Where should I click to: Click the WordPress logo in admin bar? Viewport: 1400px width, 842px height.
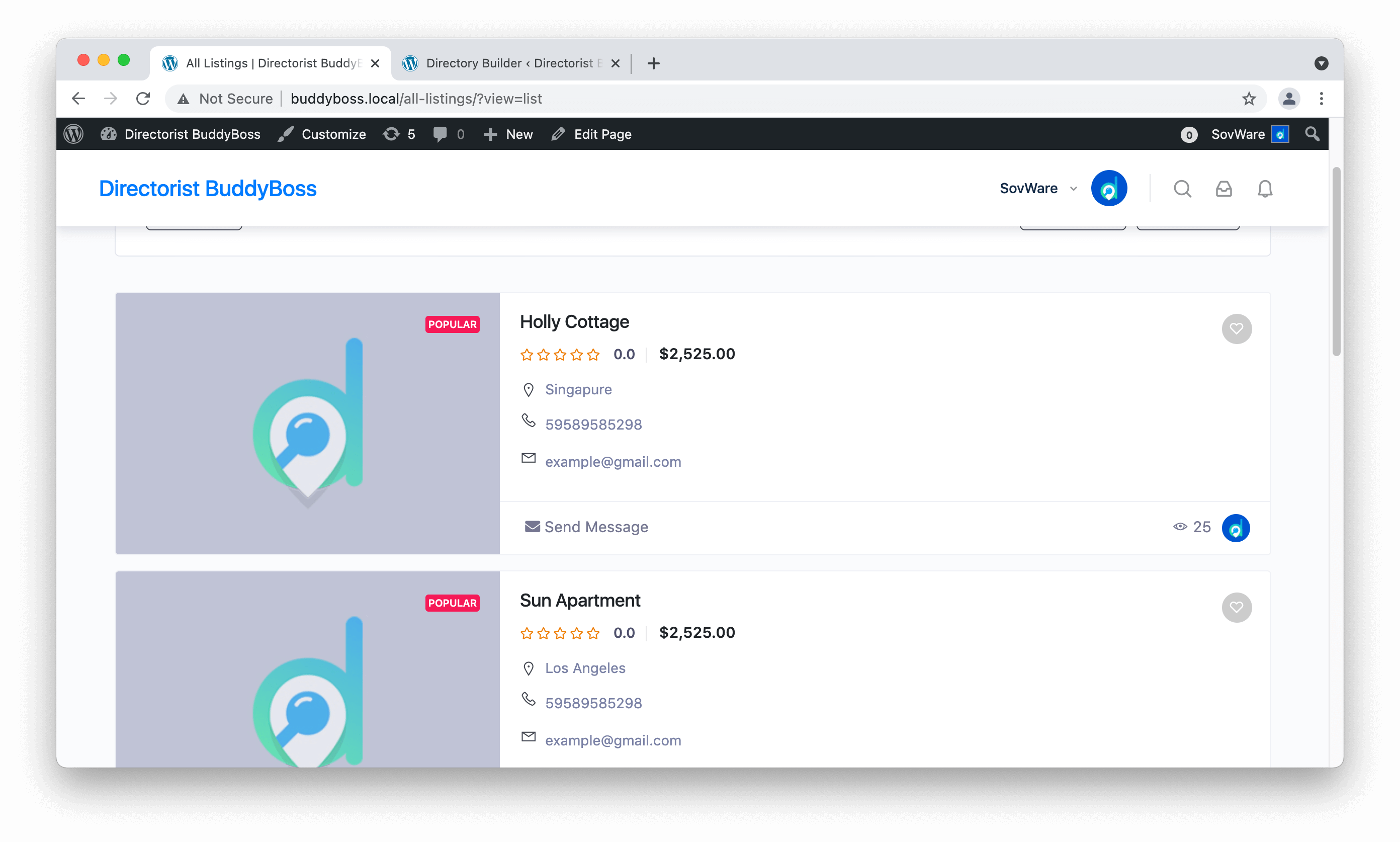[74, 134]
